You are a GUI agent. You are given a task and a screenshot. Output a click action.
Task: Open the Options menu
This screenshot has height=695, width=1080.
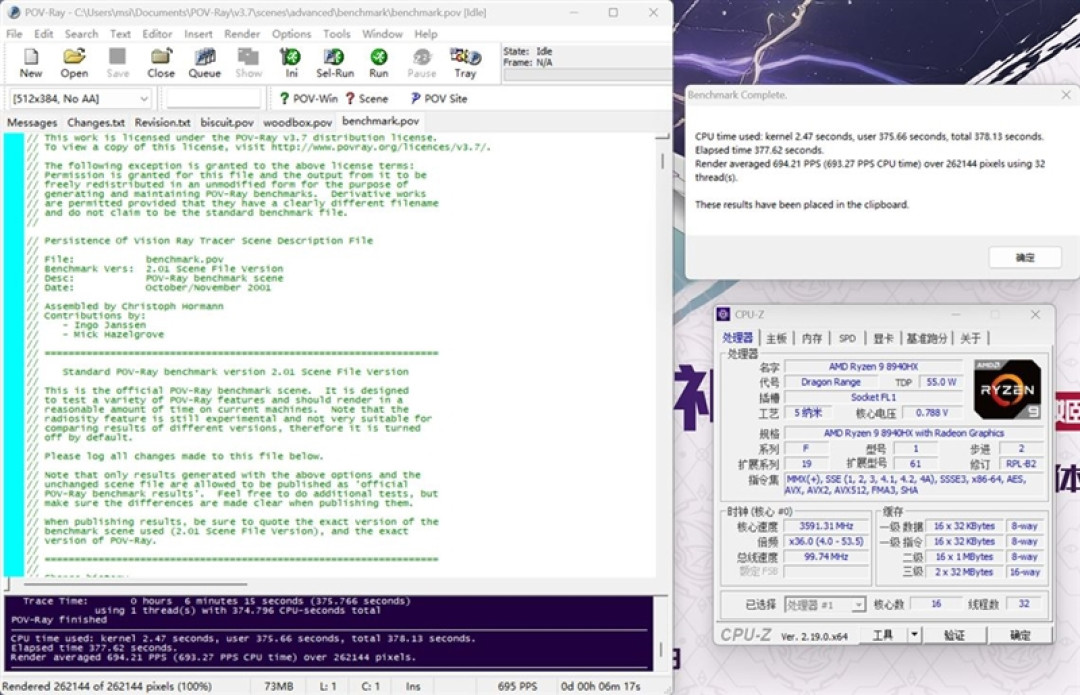click(x=291, y=34)
